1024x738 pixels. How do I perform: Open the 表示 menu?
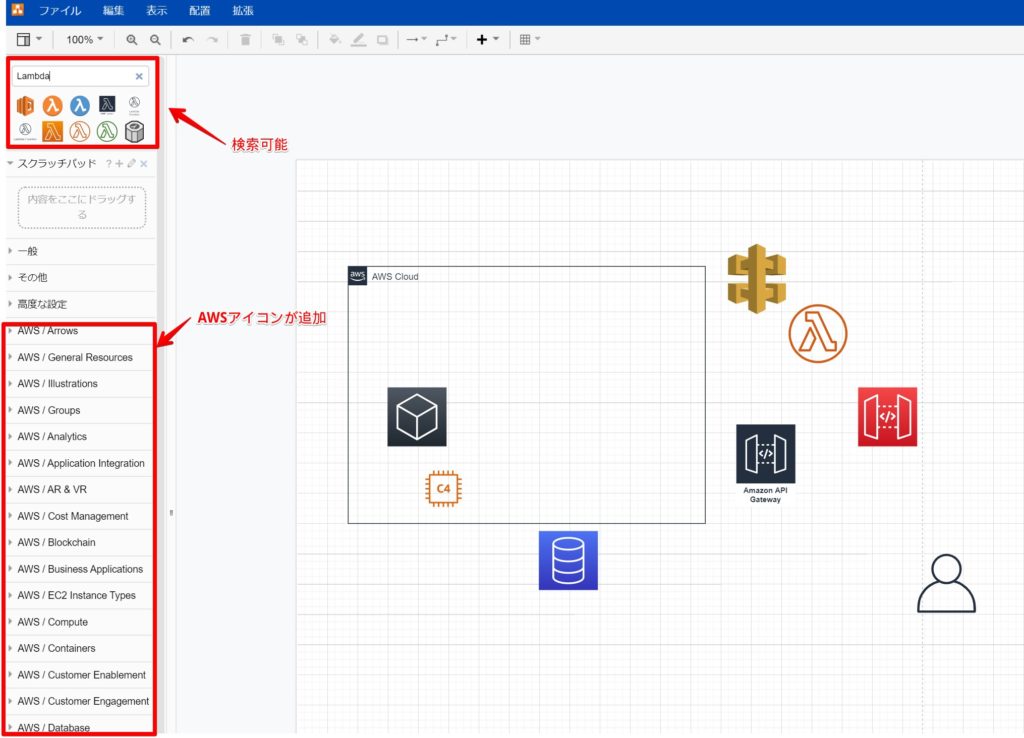coord(156,10)
